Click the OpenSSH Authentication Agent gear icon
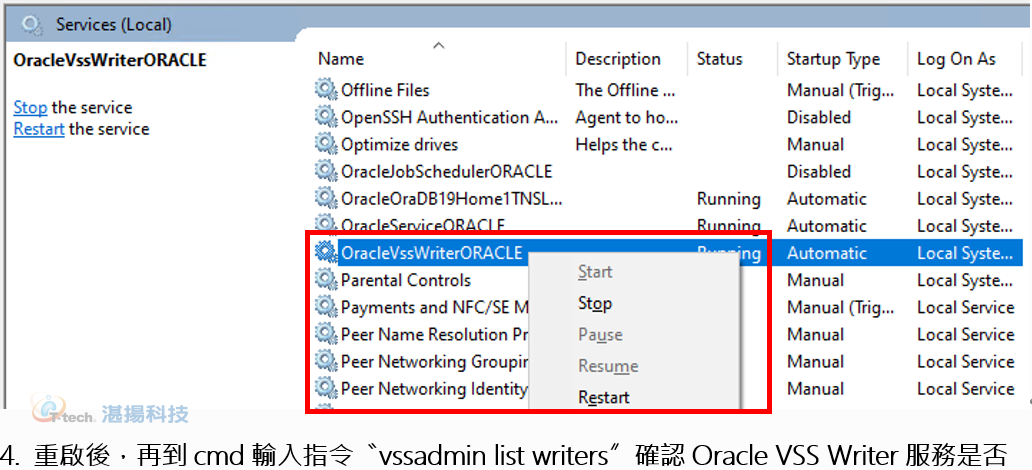The width and height of the screenshot is (1032, 470). (x=325, y=117)
